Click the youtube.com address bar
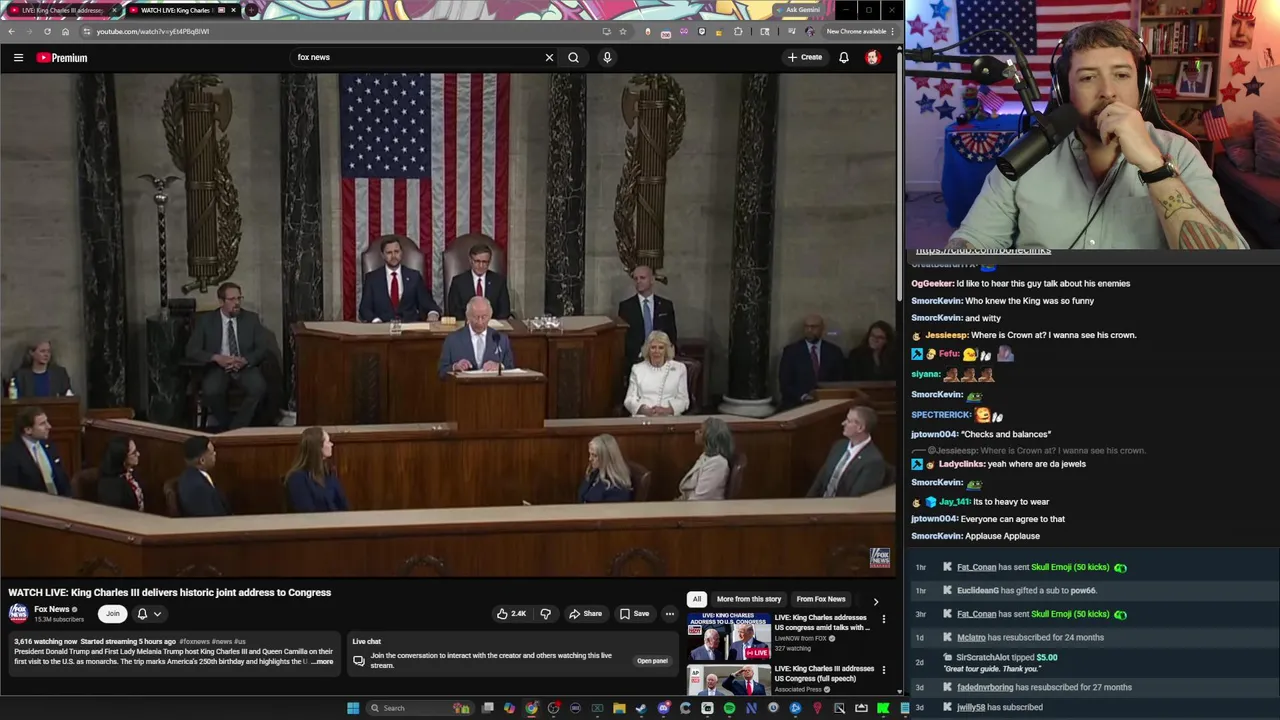The height and width of the screenshot is (720, 1280). 340,31
